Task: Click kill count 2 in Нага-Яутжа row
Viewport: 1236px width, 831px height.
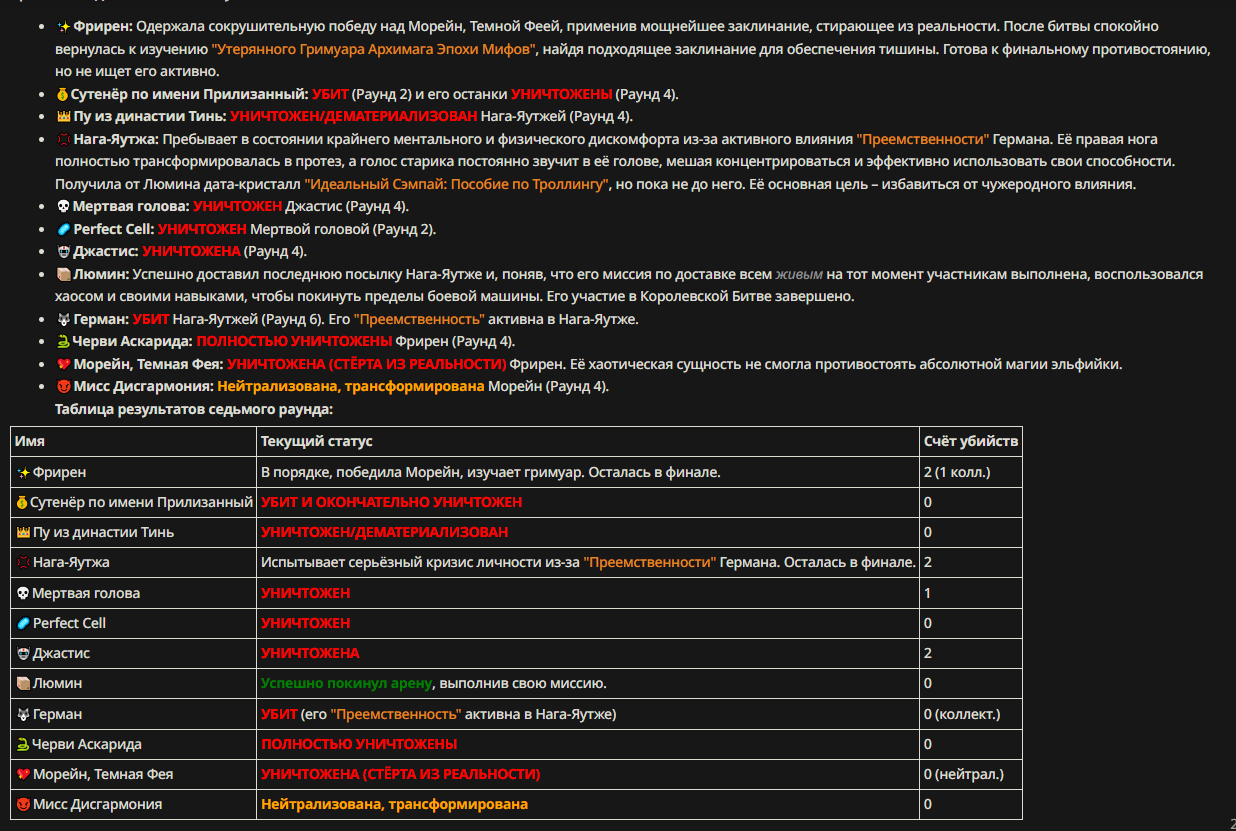Action: [x=928, y=563]
